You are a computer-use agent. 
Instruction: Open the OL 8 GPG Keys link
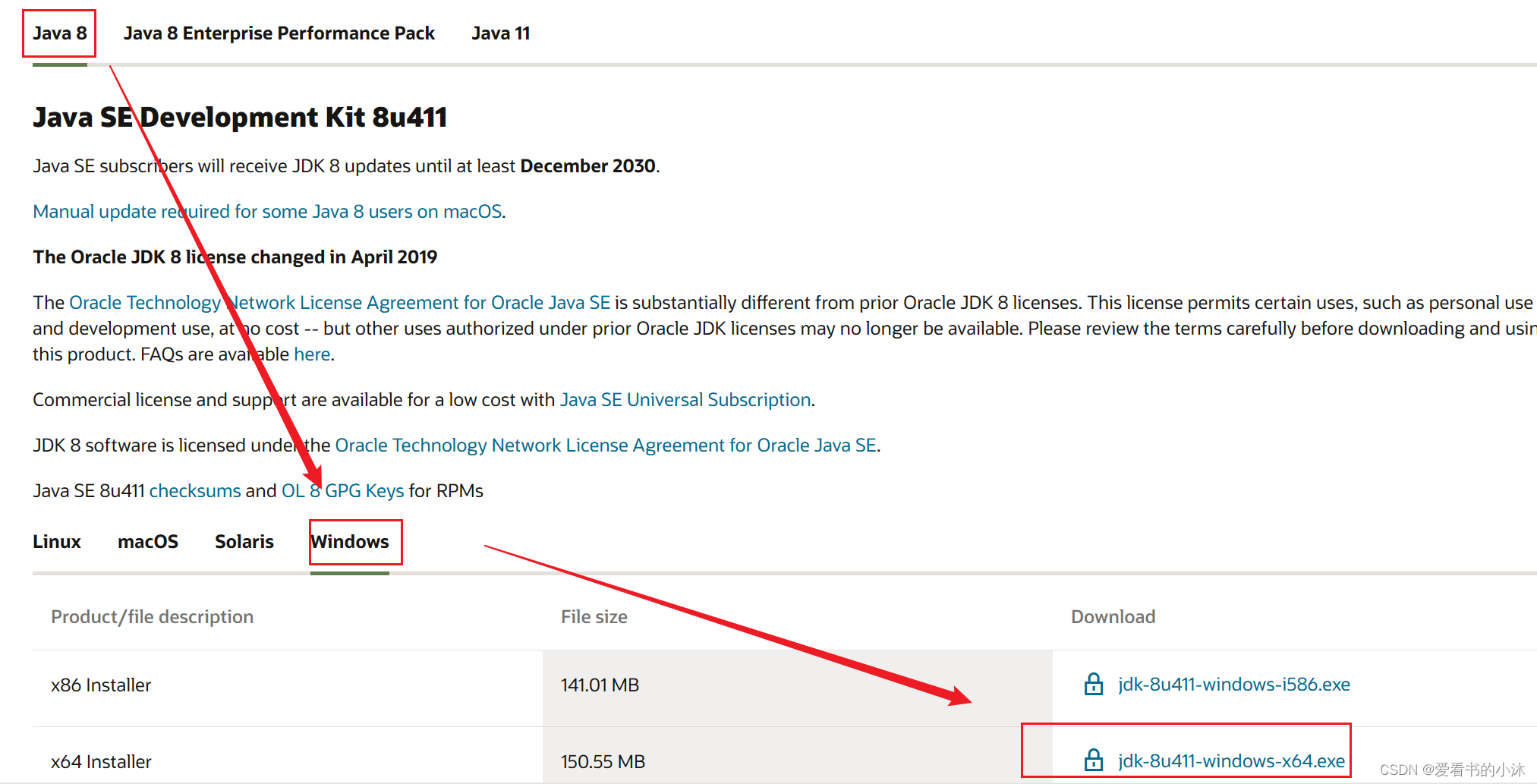pos(342,490)
